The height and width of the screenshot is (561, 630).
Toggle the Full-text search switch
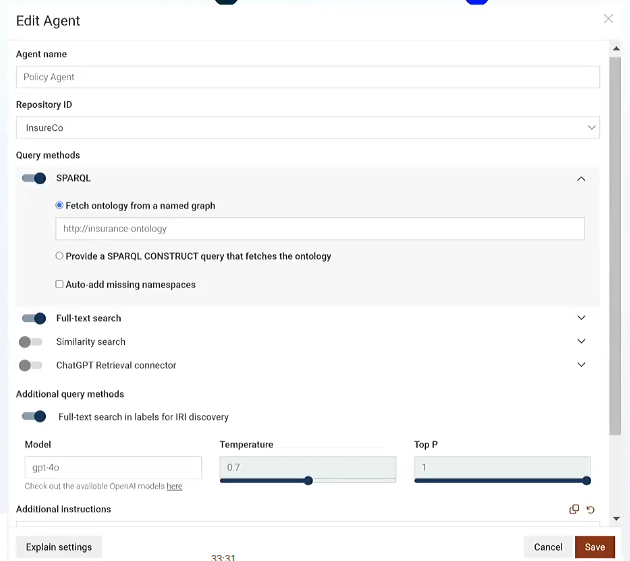[x=34, y=318]
